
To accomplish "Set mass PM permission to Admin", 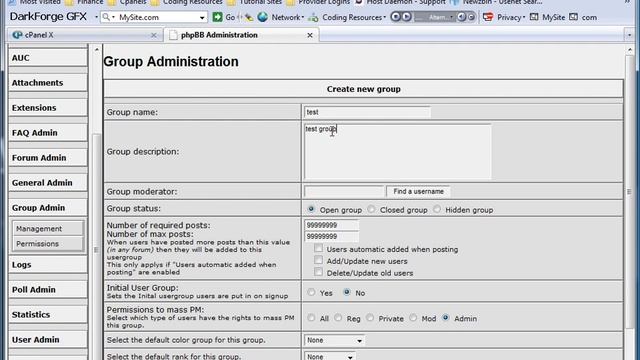I will click(446, 318).
